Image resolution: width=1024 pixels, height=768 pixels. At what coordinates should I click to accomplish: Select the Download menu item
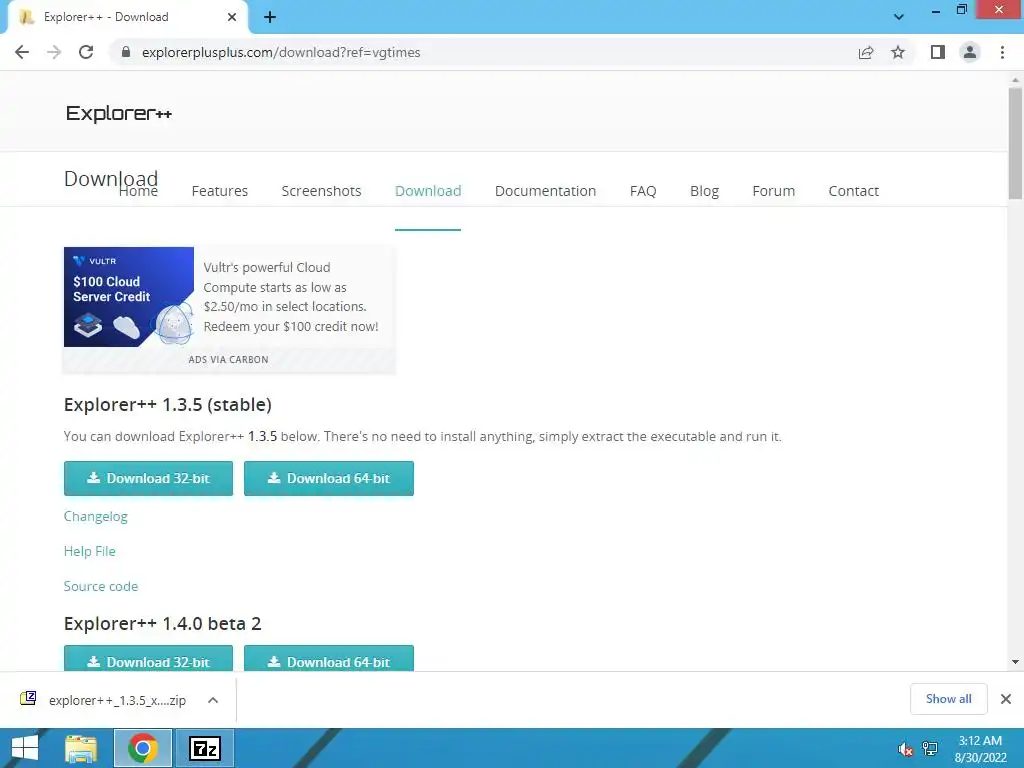pos(428,191)
